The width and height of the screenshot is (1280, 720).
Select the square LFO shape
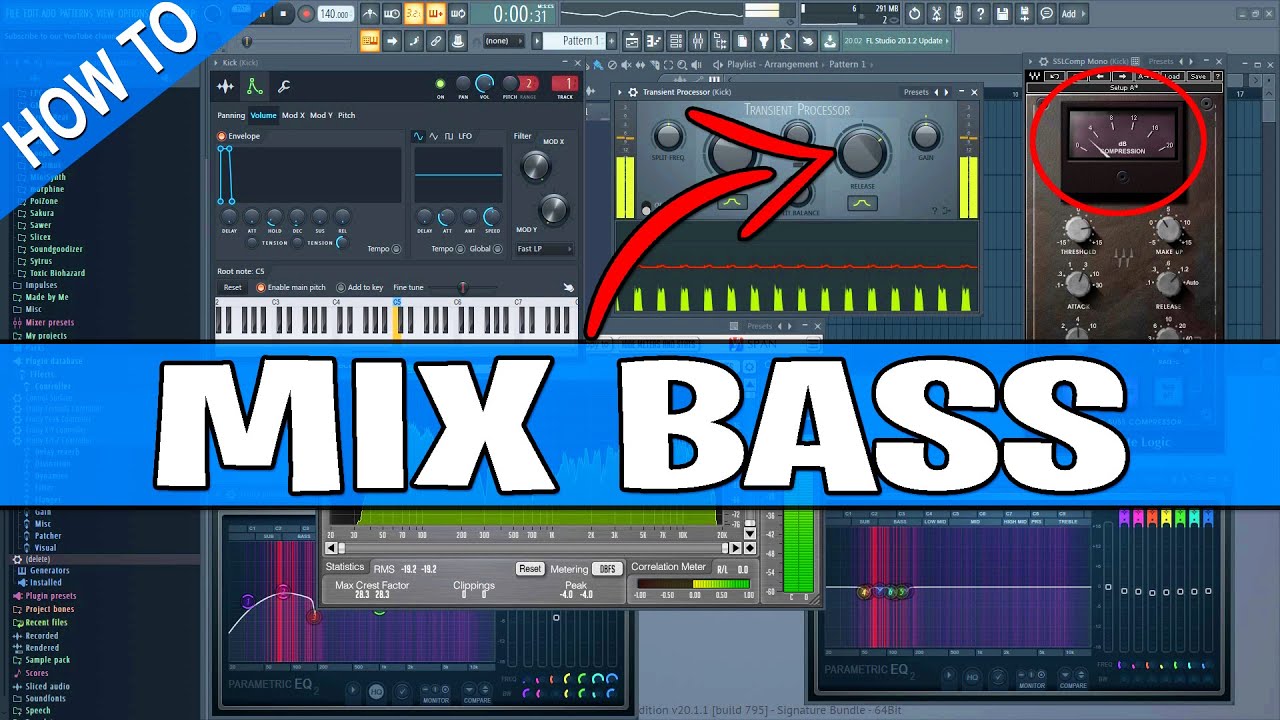(449, 136)
